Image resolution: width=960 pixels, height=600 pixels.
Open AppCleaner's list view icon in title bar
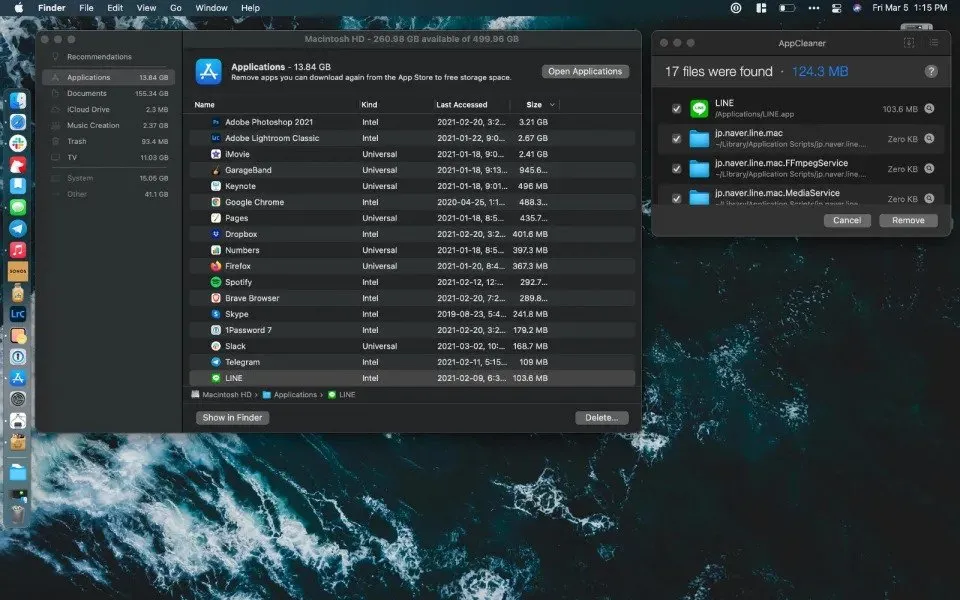934,43
